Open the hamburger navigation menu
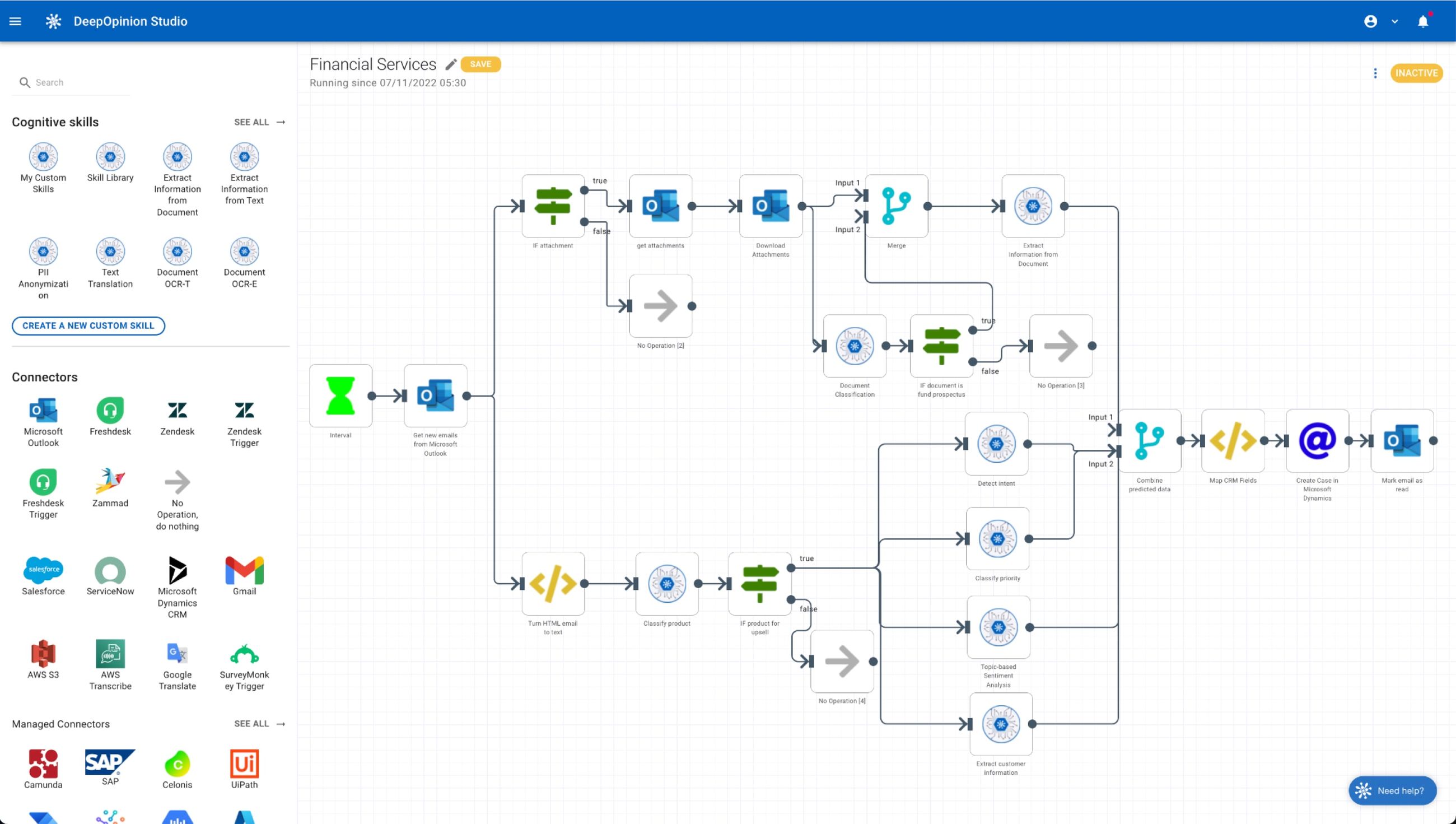 [15, 21]
